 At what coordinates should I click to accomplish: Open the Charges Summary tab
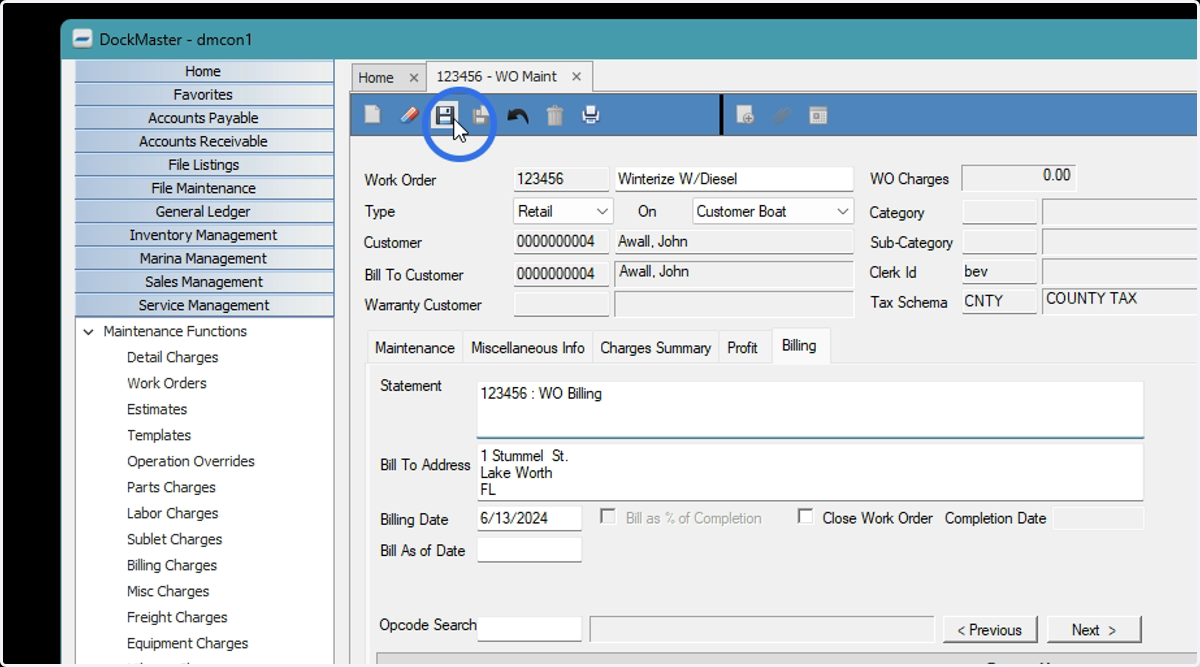click(655, 347)
